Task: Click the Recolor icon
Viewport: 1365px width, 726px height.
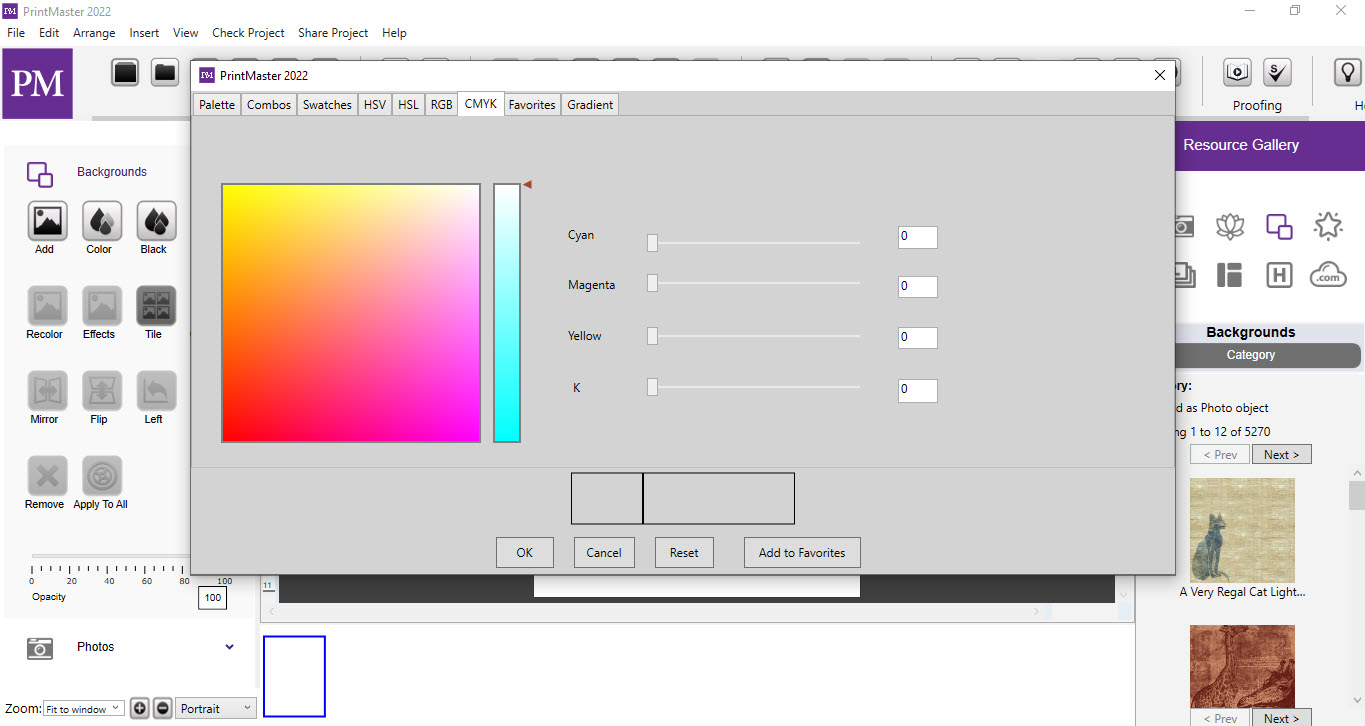Action: click(x=47, y=306)
